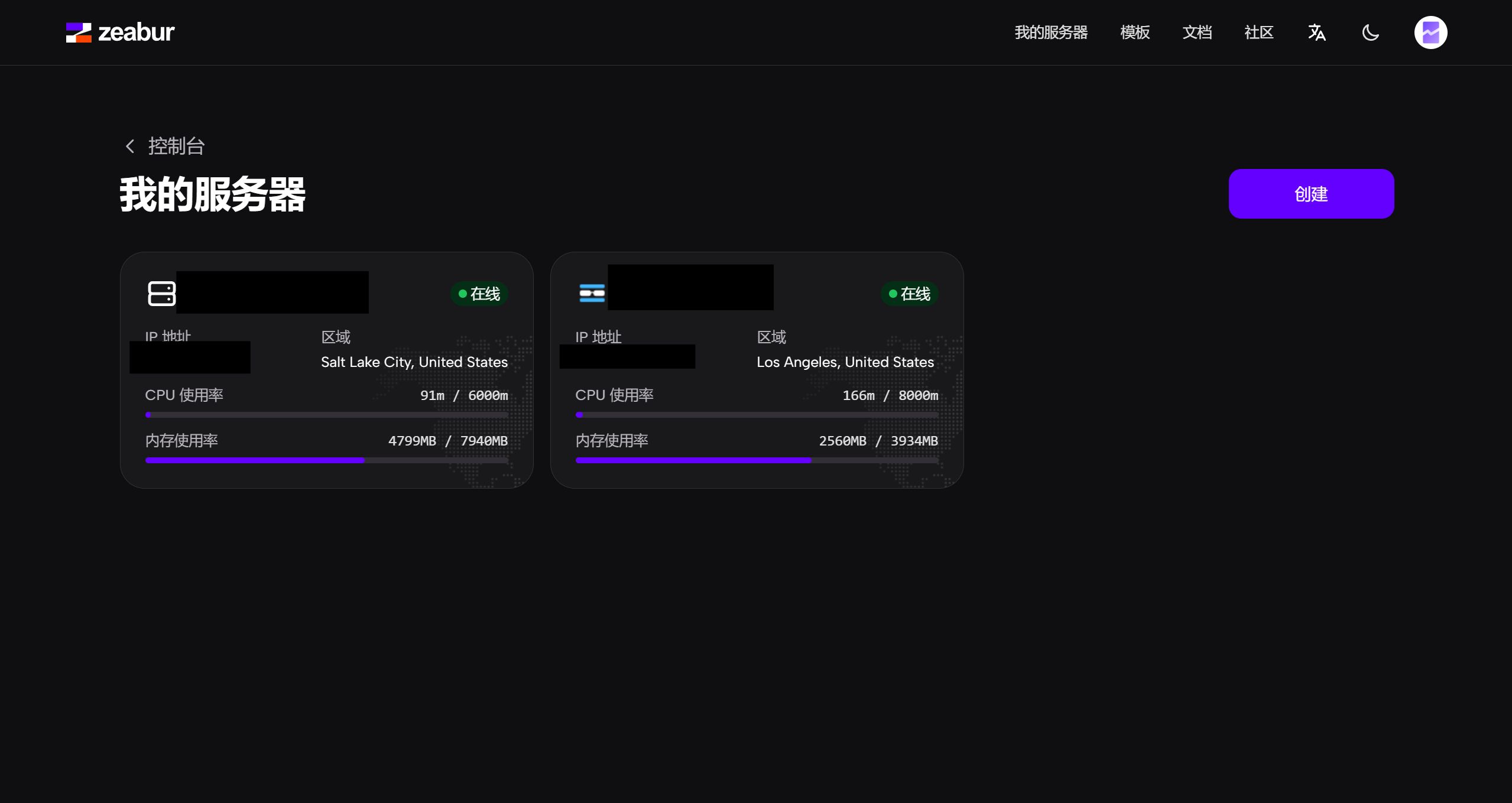Open 我的服务器 in top navigation

click(x=1051, y=32)
